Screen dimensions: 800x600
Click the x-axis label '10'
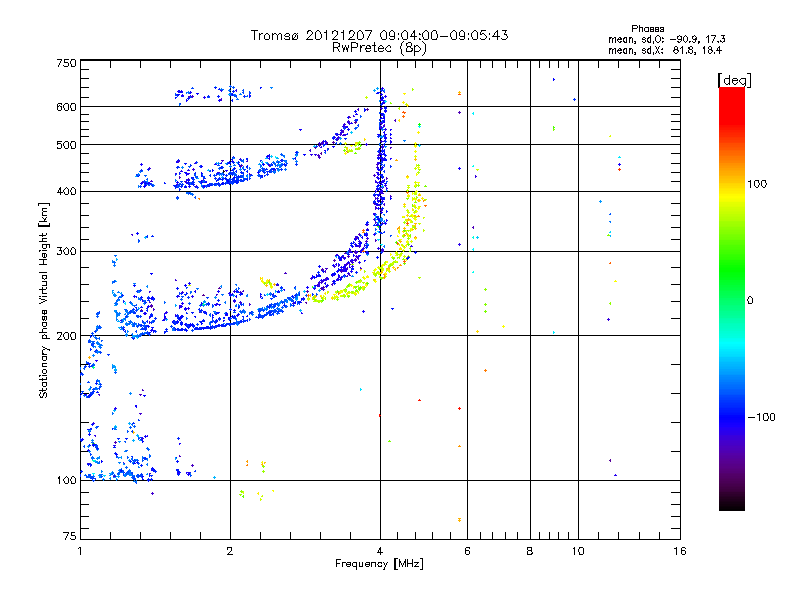[578, 551]
